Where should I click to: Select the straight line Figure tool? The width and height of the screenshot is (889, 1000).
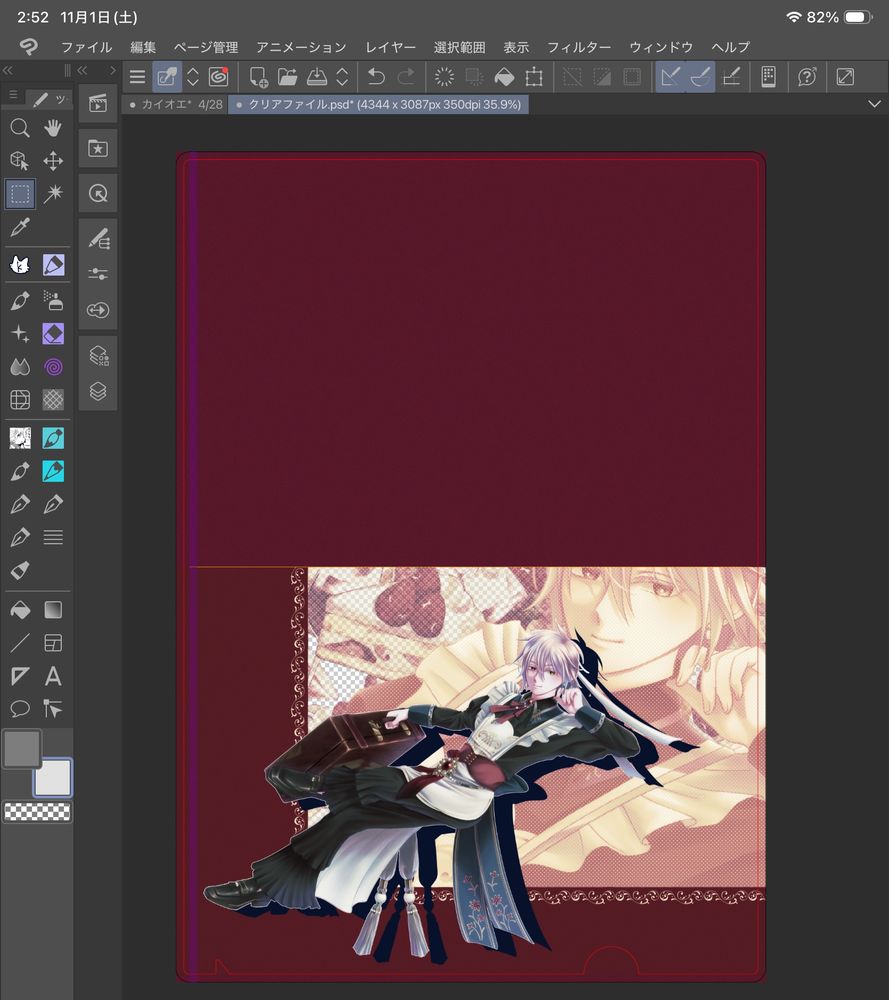pyautogui.click(x=20, y=643)
